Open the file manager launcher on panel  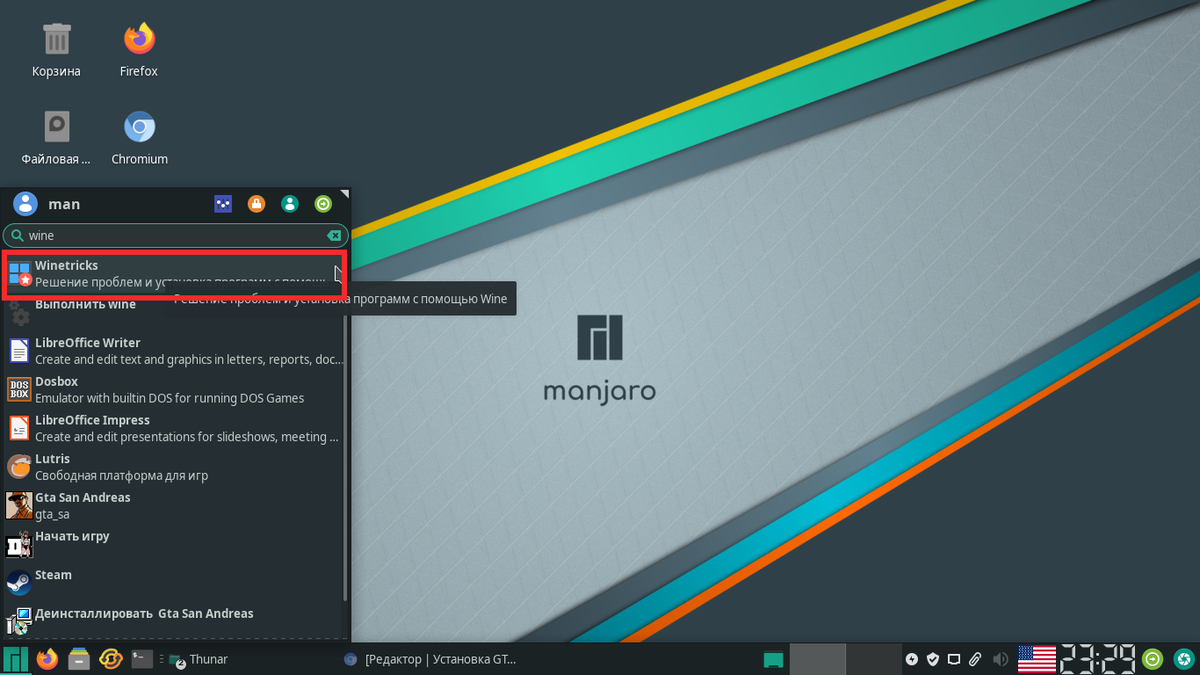pyautogui.click(x=79, y=659)
